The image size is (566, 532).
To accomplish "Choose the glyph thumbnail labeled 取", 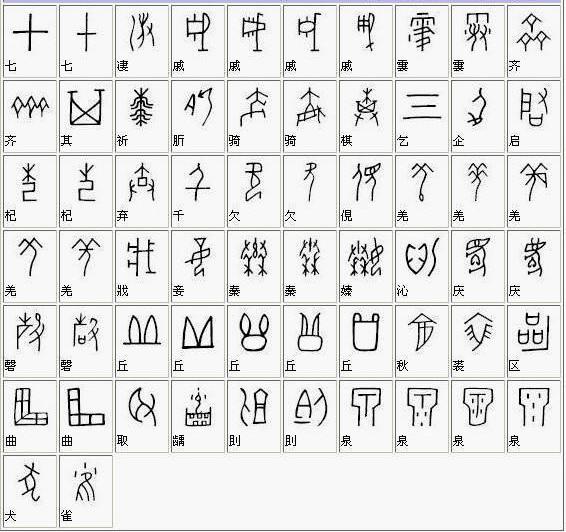I will coord(142,417).
